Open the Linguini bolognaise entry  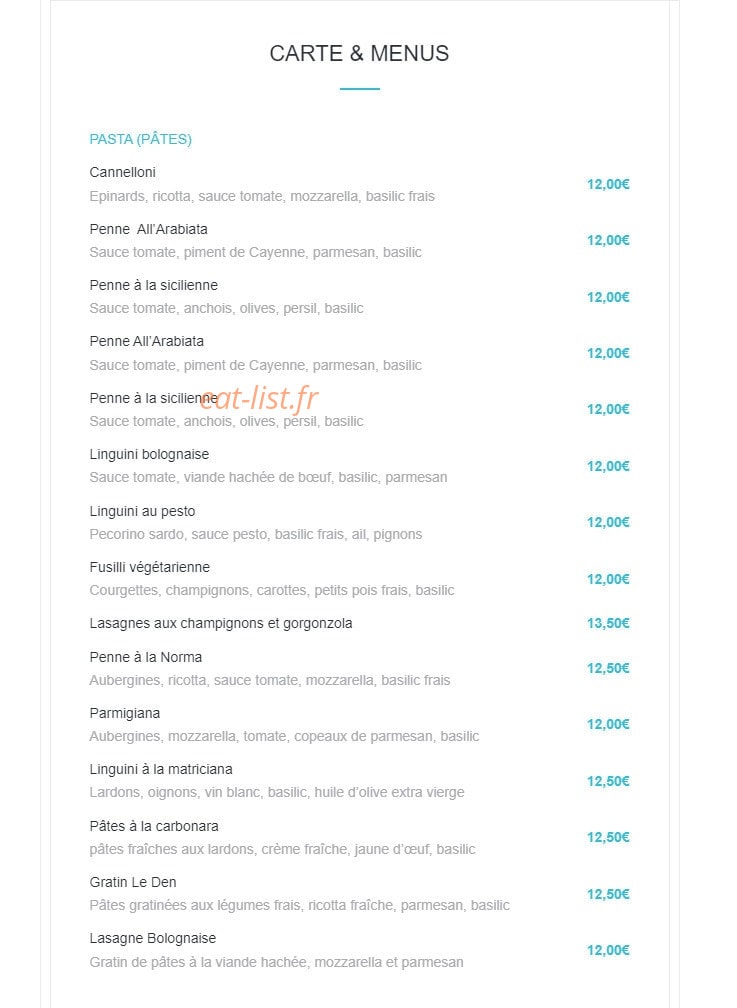(149, 454)
